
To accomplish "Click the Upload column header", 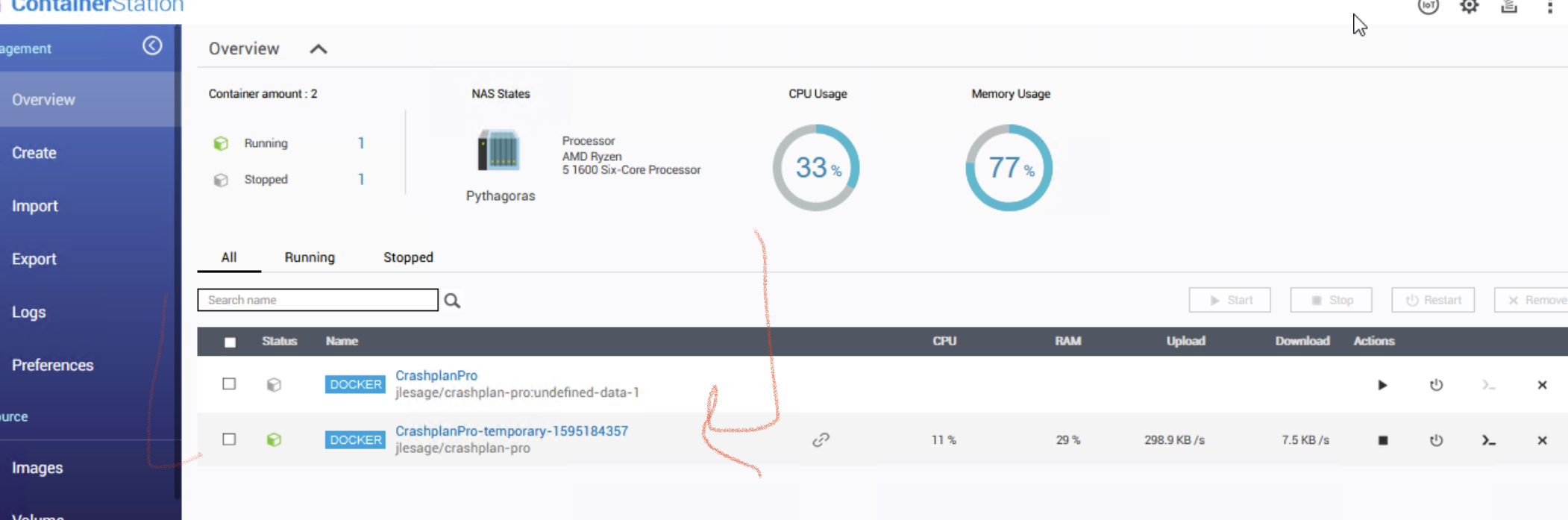I will pyautogui.click(x=1186, y=341).
